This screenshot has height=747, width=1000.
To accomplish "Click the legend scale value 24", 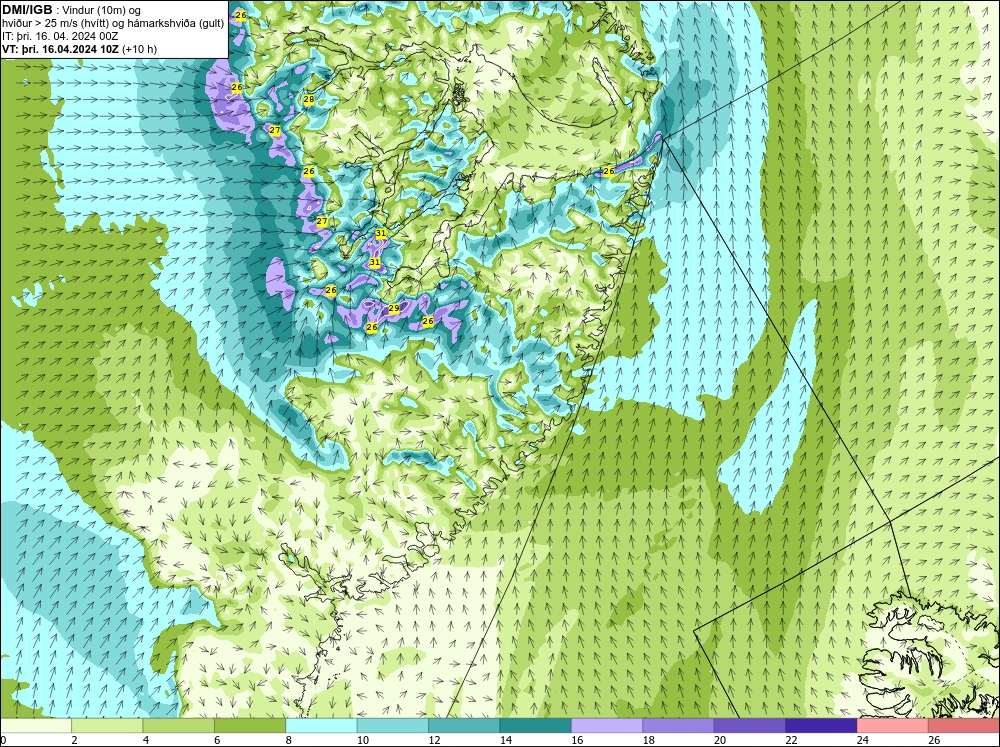I will coord(863,740).
